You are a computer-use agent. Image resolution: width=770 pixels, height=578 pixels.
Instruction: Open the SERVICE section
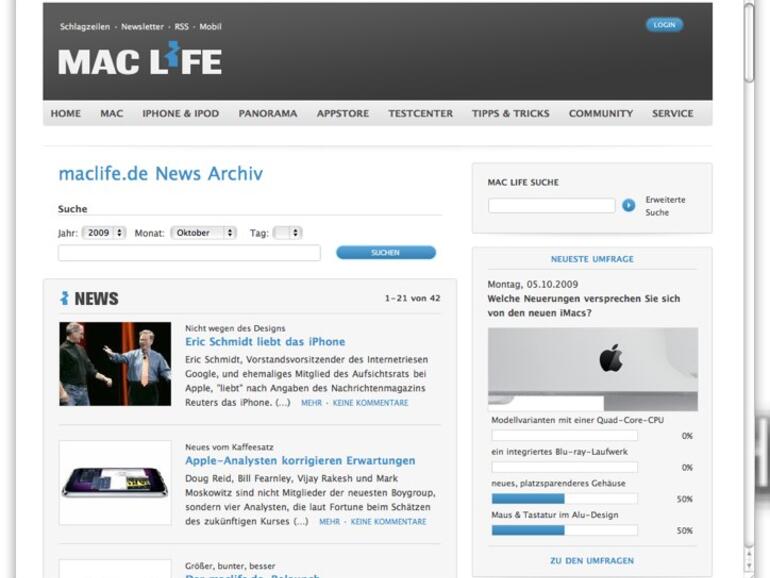673,113
